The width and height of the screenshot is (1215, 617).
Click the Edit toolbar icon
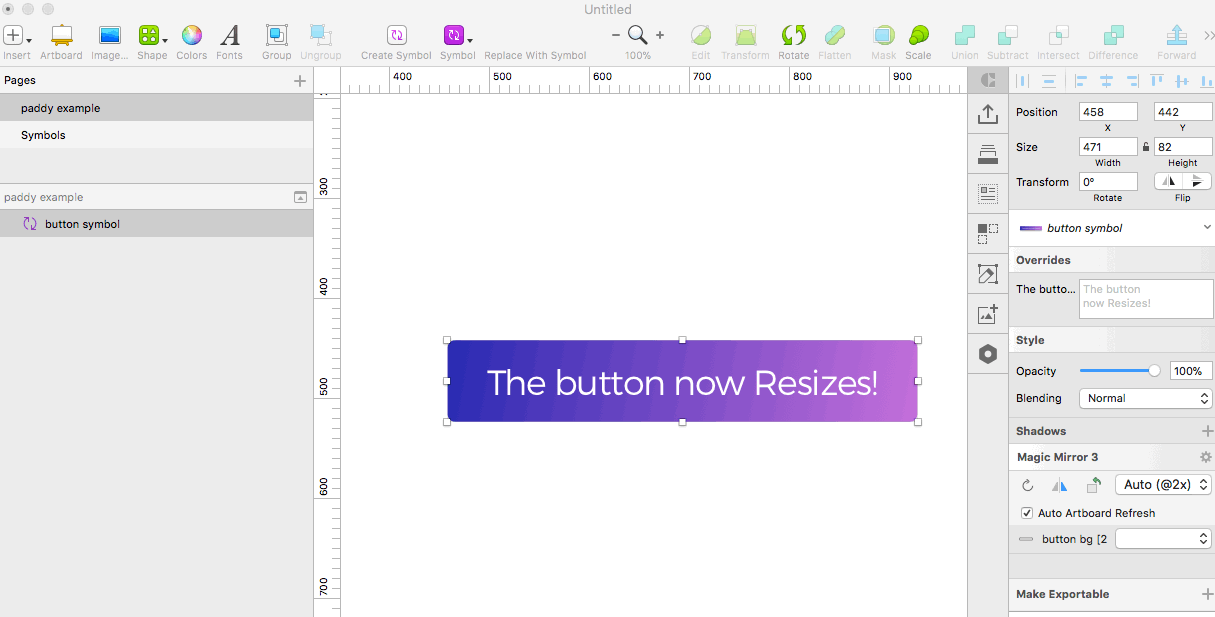coord(701,36)
